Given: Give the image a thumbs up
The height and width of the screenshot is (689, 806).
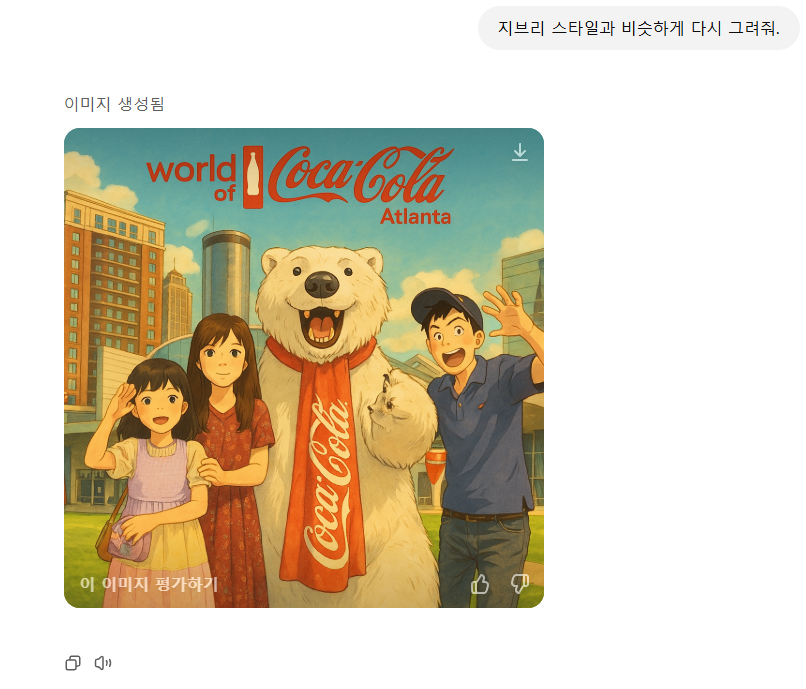Looking at the screenshot, I should click(x=480, y=584).
